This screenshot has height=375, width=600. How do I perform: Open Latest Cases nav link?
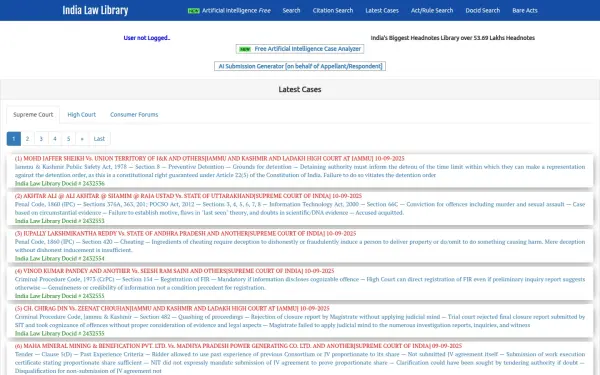(382, 11)
